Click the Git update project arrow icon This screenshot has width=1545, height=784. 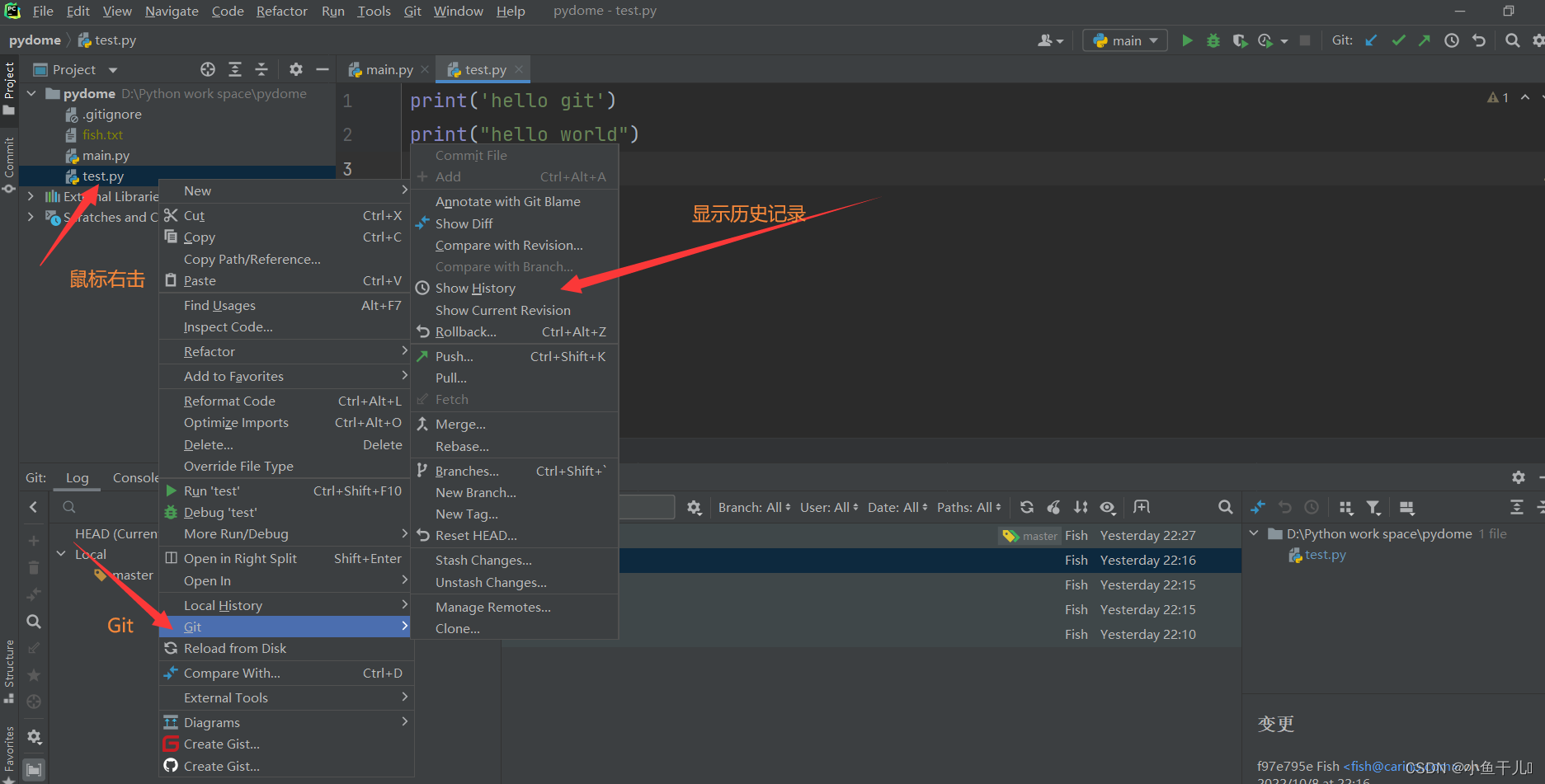[x=1371, y=40]
